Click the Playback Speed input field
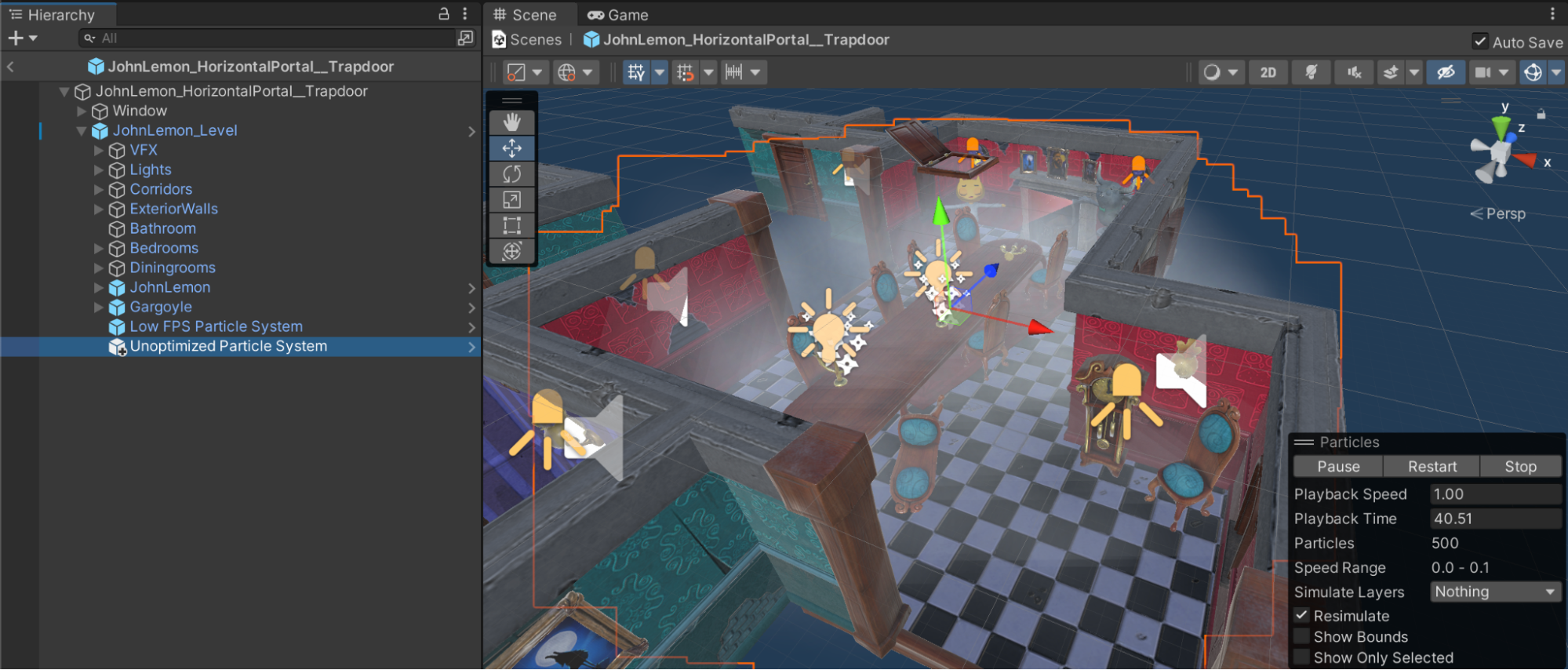The image size is (1568, 670). point(1494,494)
